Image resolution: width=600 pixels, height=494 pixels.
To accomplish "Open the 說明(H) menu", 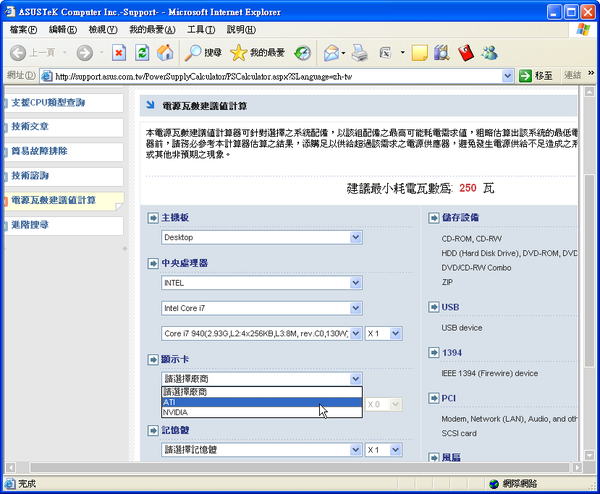I will pyautogui.click(x=241, y=29).
